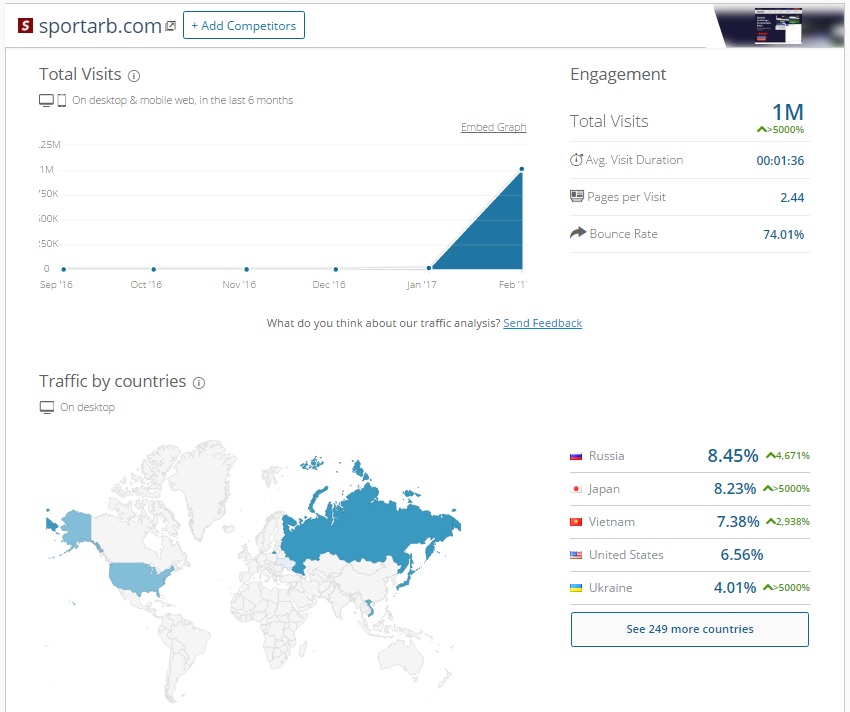Click the 00:01:36 visit duration value
This screenshot has height=712, width=850.
tap(780, 161)
